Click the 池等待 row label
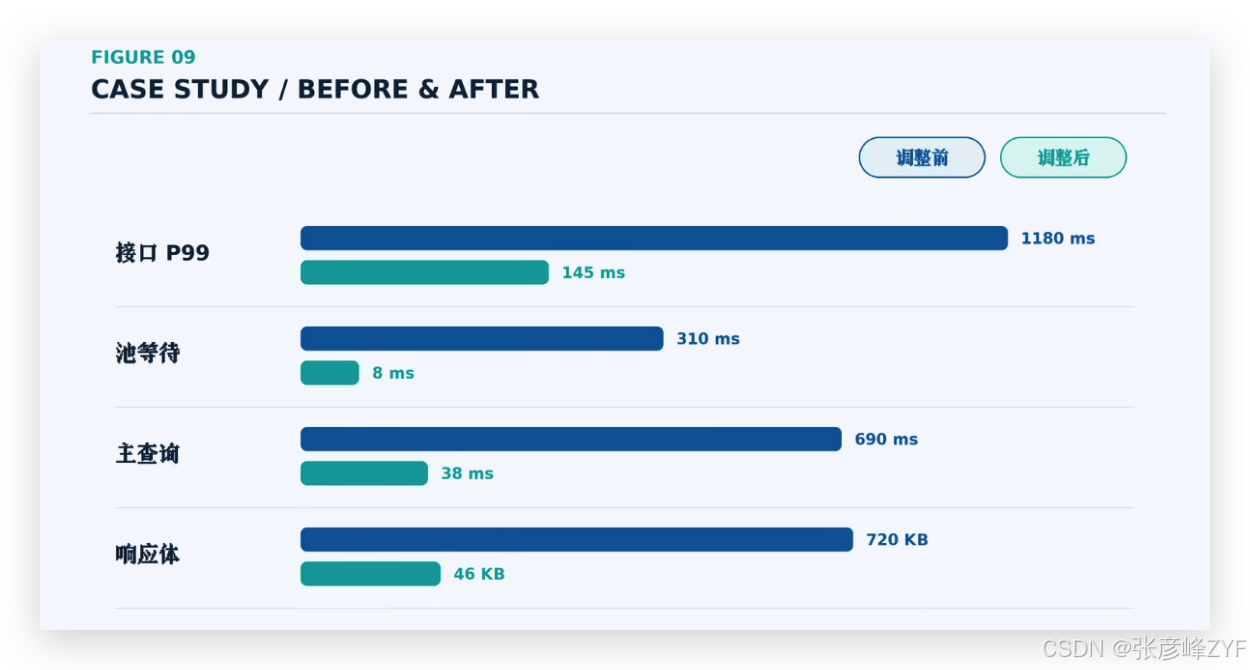Screen dimensions: 1250x670 pos(148,353)
